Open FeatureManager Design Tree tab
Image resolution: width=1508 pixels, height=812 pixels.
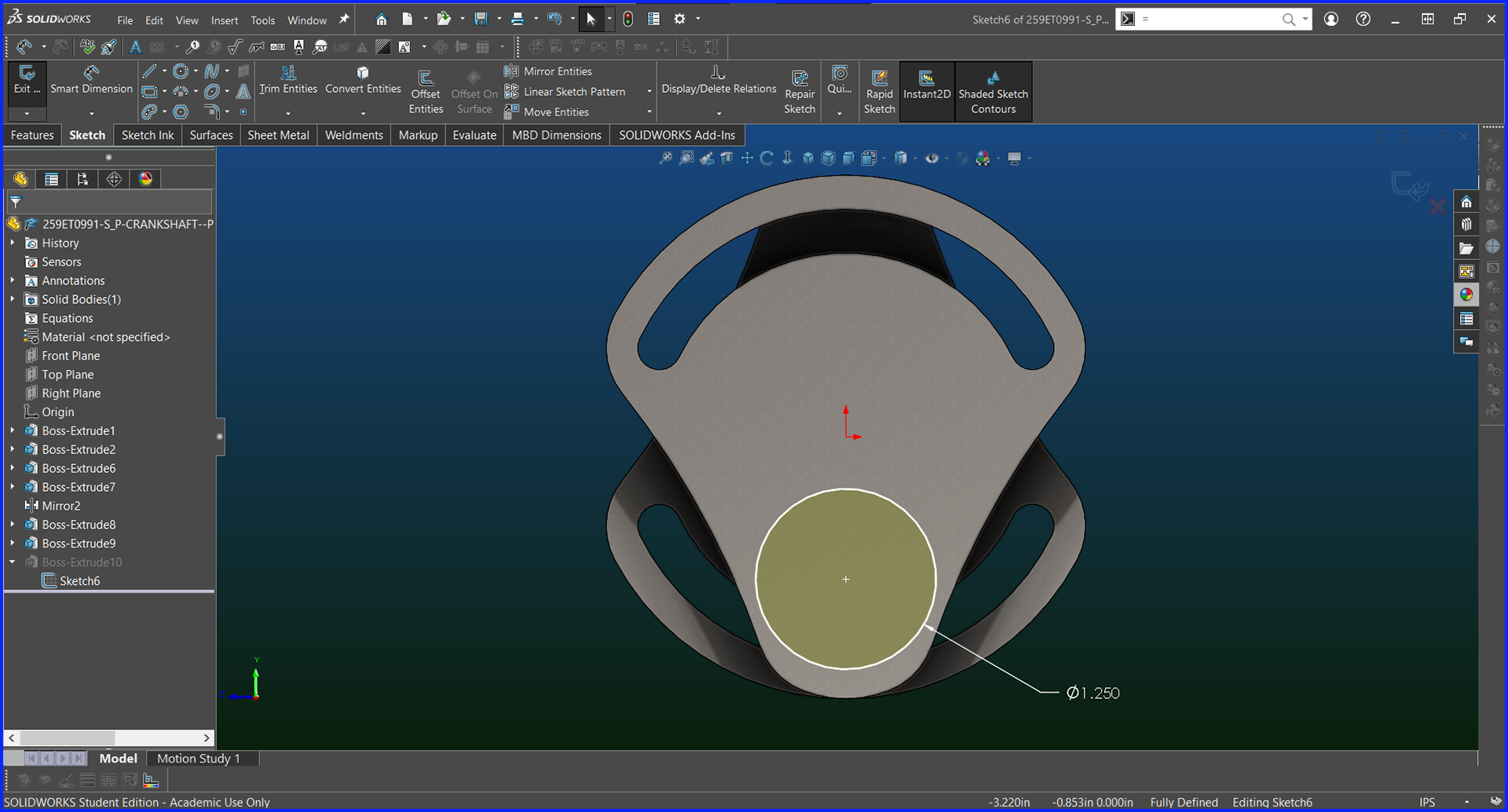[20, 179]
